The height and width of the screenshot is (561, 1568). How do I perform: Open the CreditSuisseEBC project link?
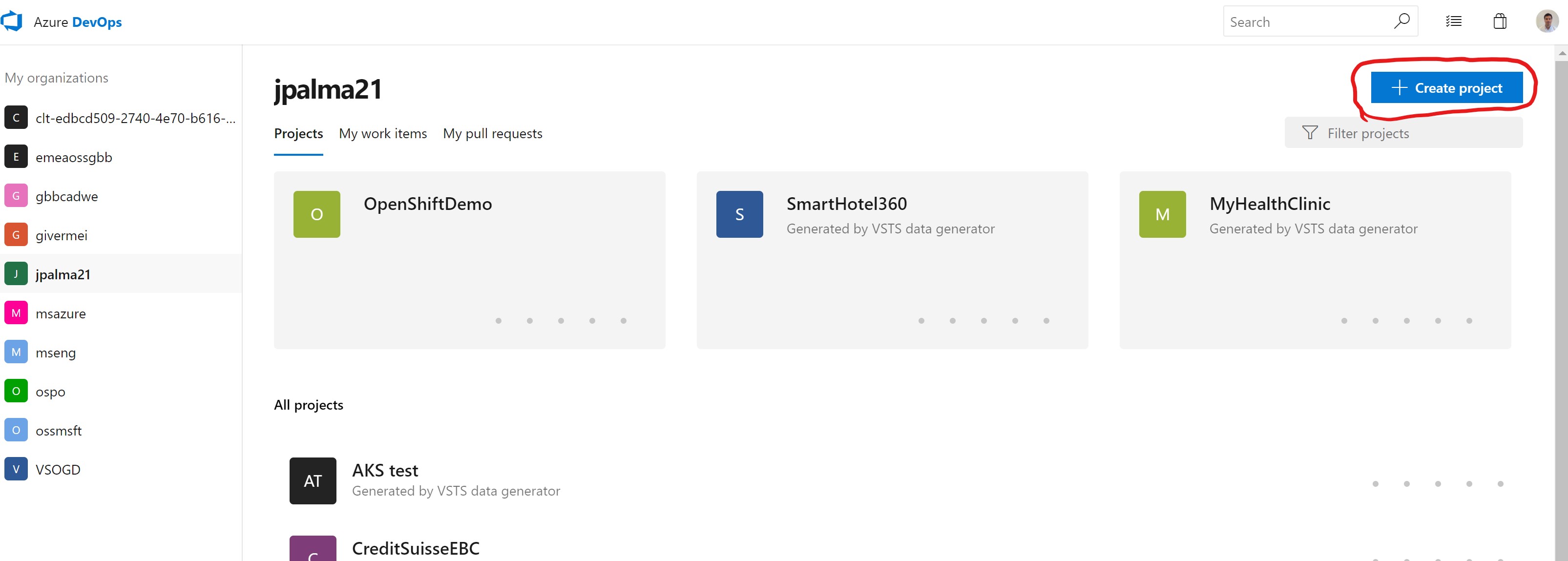[x=416, y=548]
